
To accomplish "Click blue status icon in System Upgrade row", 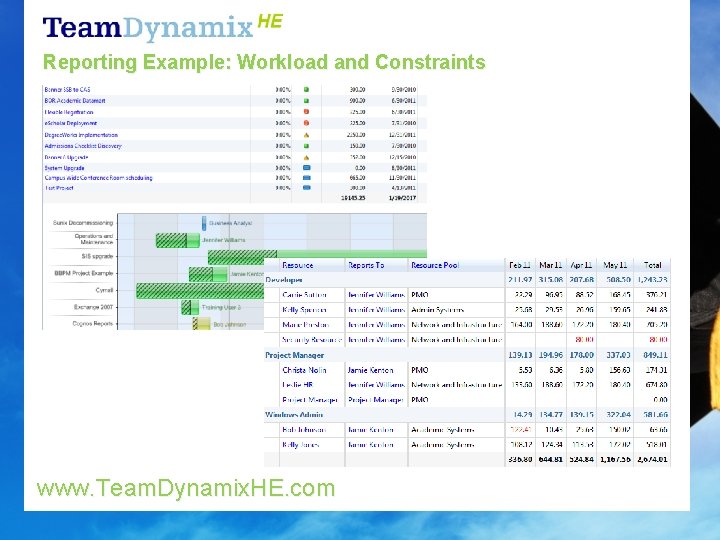I will (x=307, y=168).
